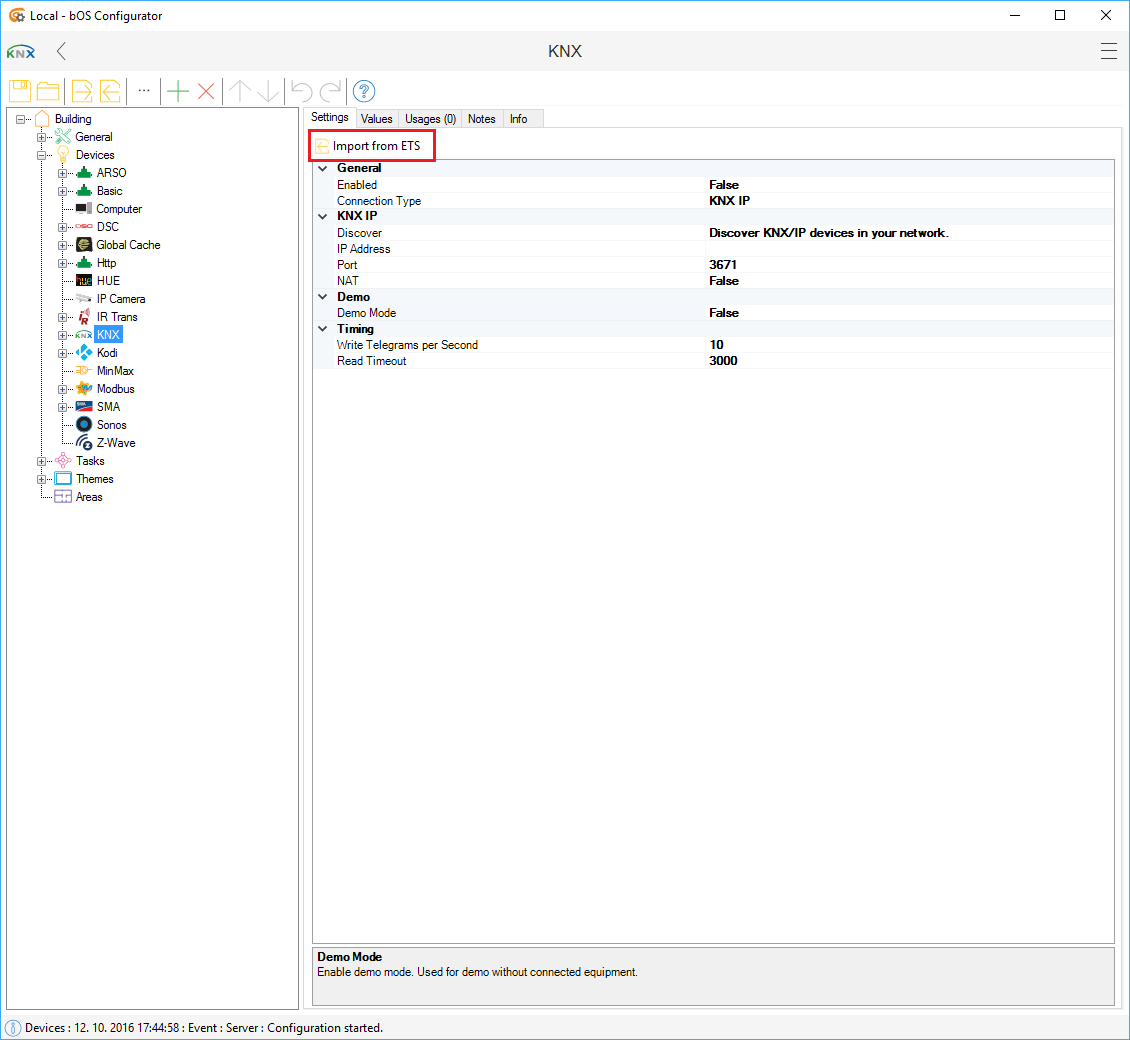The height and width of the screenshot is (1040, 1130).
Task: Toggle the Demo Mode value
Action: pyautogui.click(x=724, y=313)
